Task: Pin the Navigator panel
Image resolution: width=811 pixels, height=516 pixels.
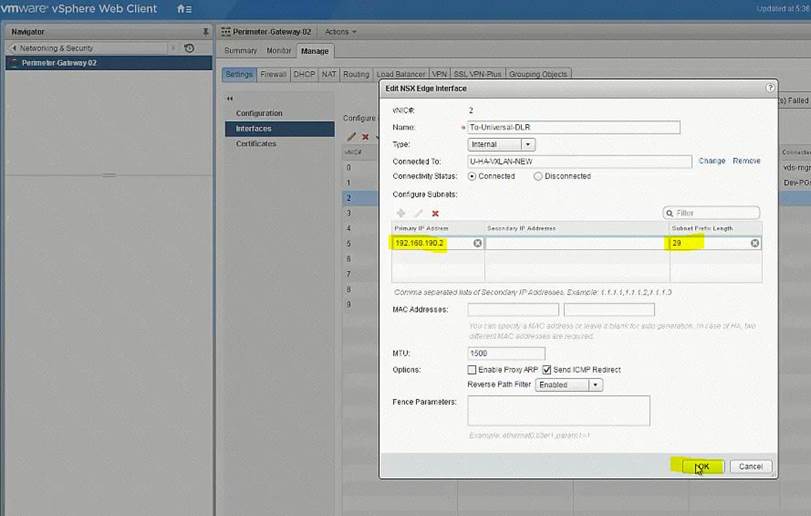Action: pos(205,31)
